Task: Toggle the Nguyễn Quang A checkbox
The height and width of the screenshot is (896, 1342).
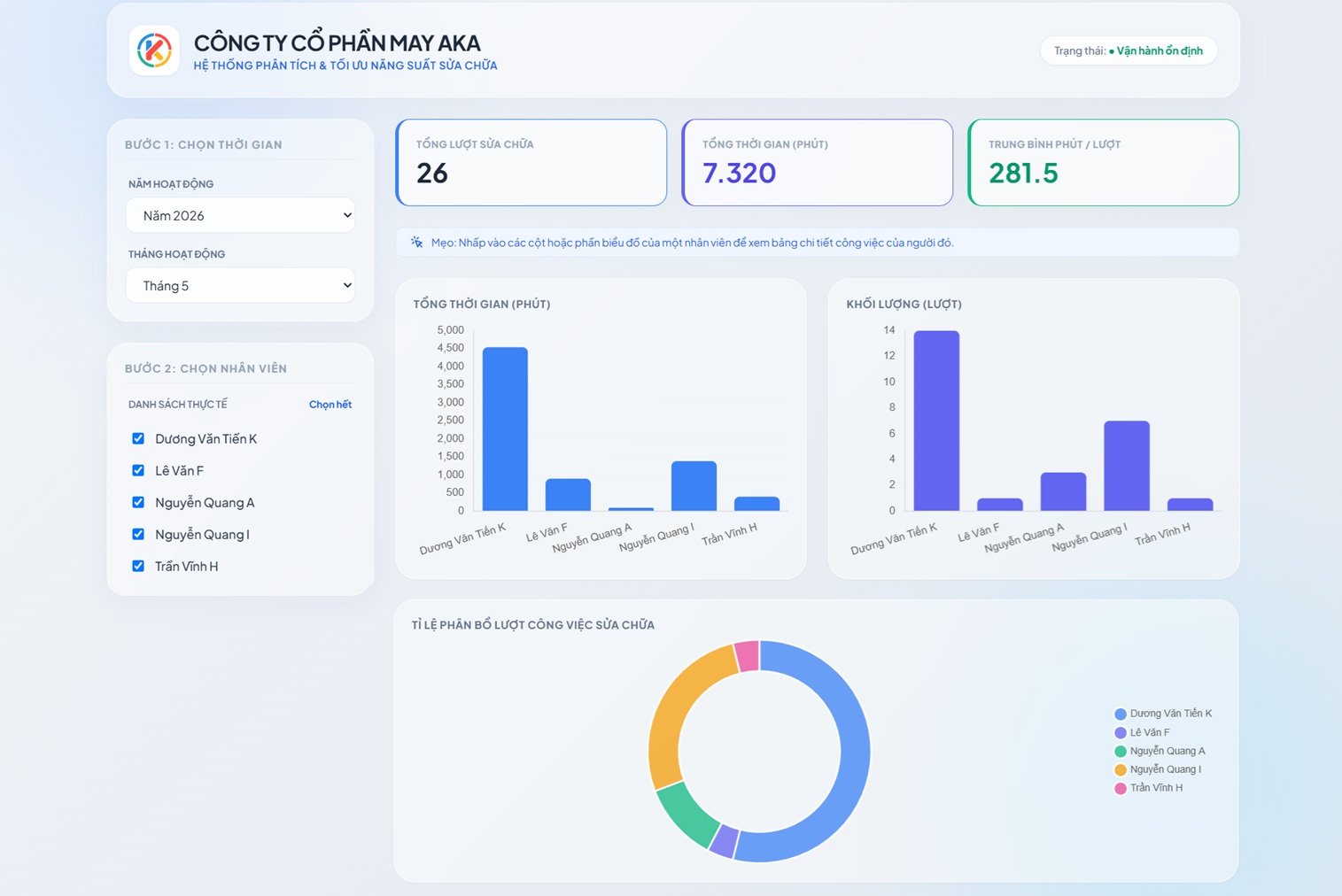Action: [138, 502]
